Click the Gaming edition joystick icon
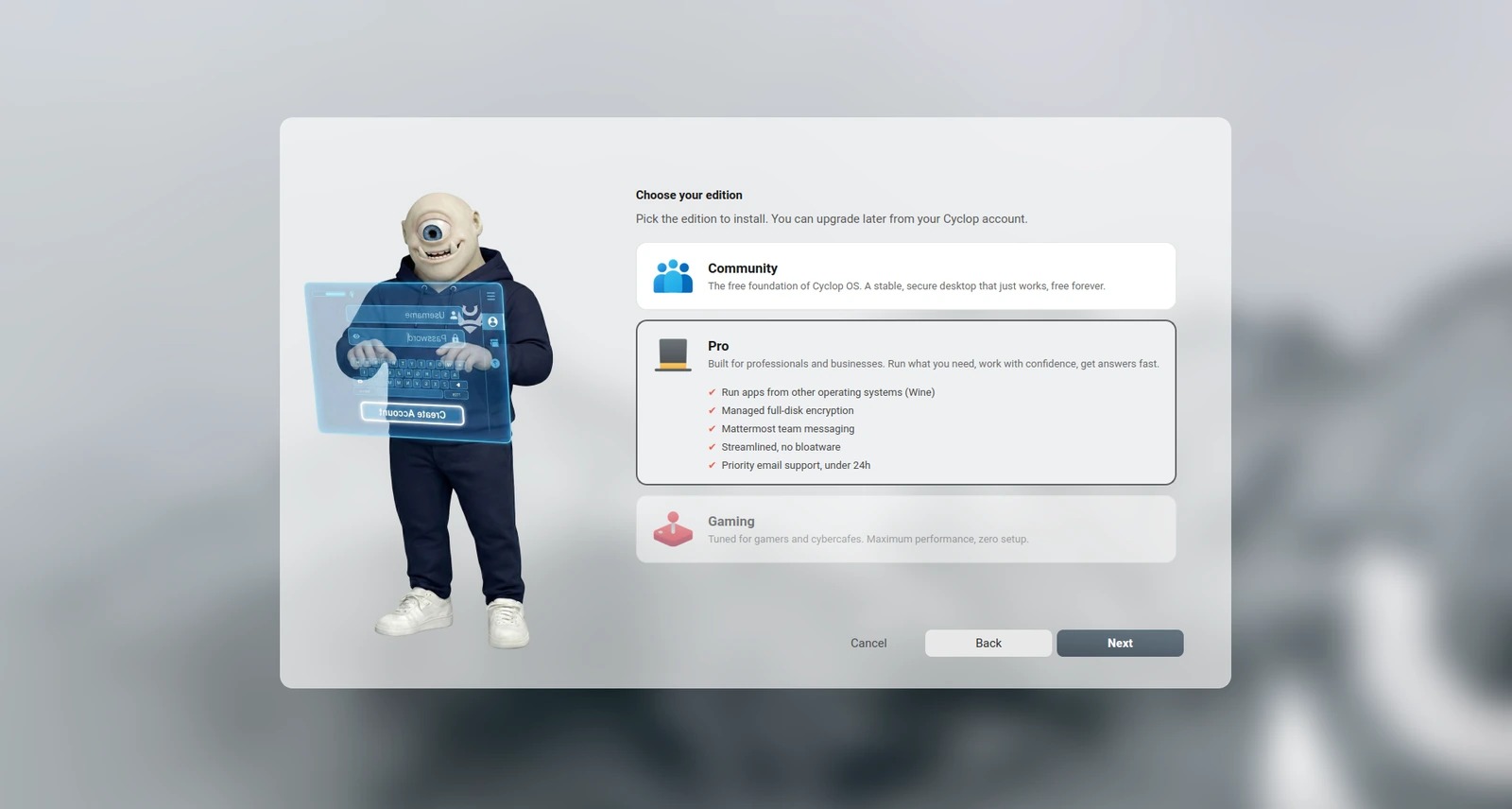The height and width of the screenshot is (809, 1512). (x=673, y=529)
